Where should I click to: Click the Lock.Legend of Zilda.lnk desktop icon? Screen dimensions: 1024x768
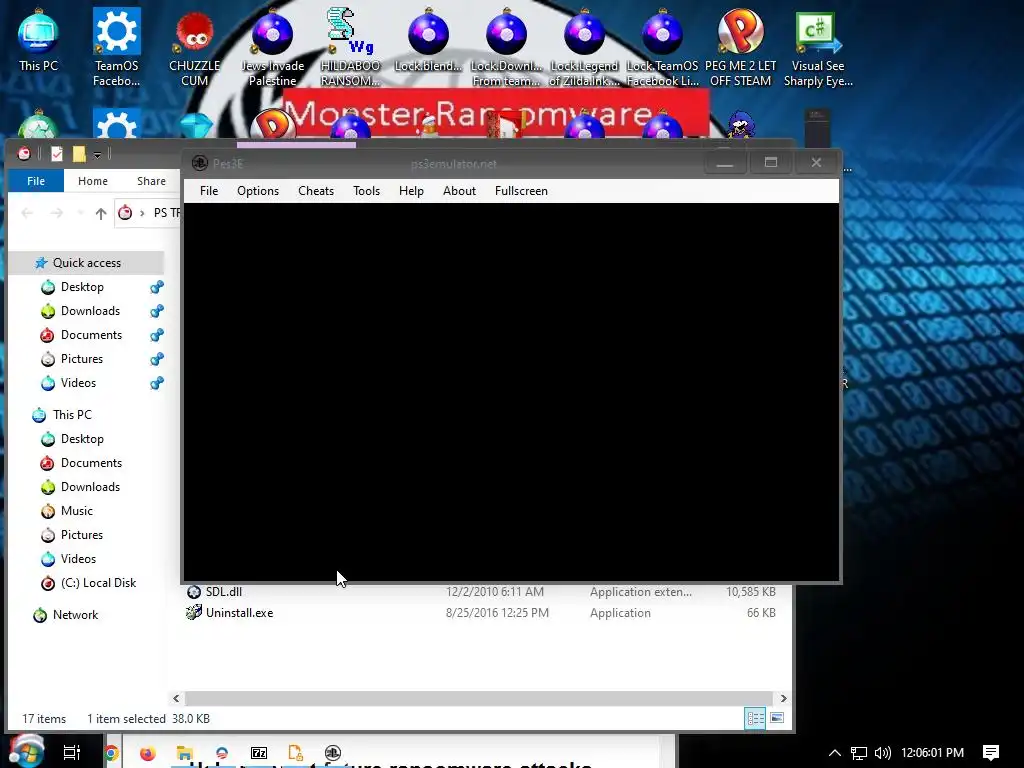[584, 47]
